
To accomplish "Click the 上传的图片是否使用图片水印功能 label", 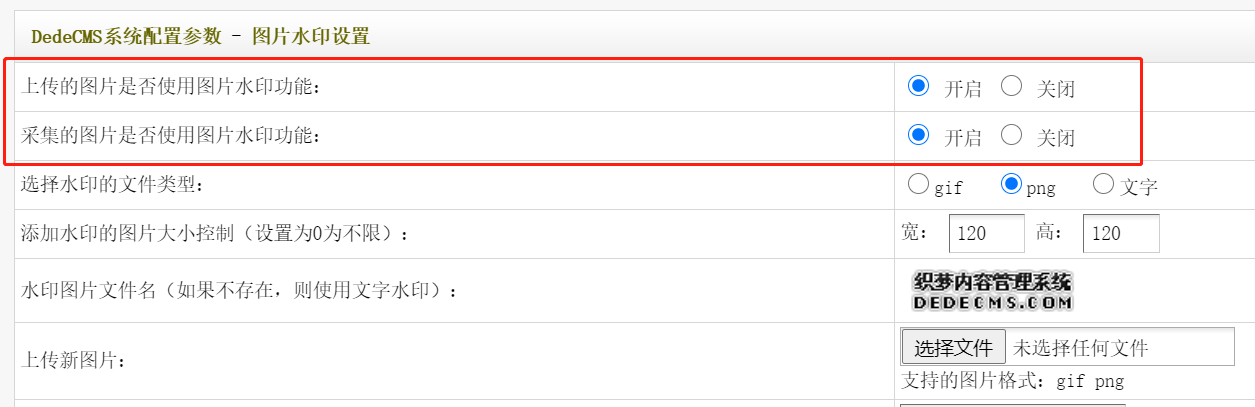I will [x=171, y=87].
